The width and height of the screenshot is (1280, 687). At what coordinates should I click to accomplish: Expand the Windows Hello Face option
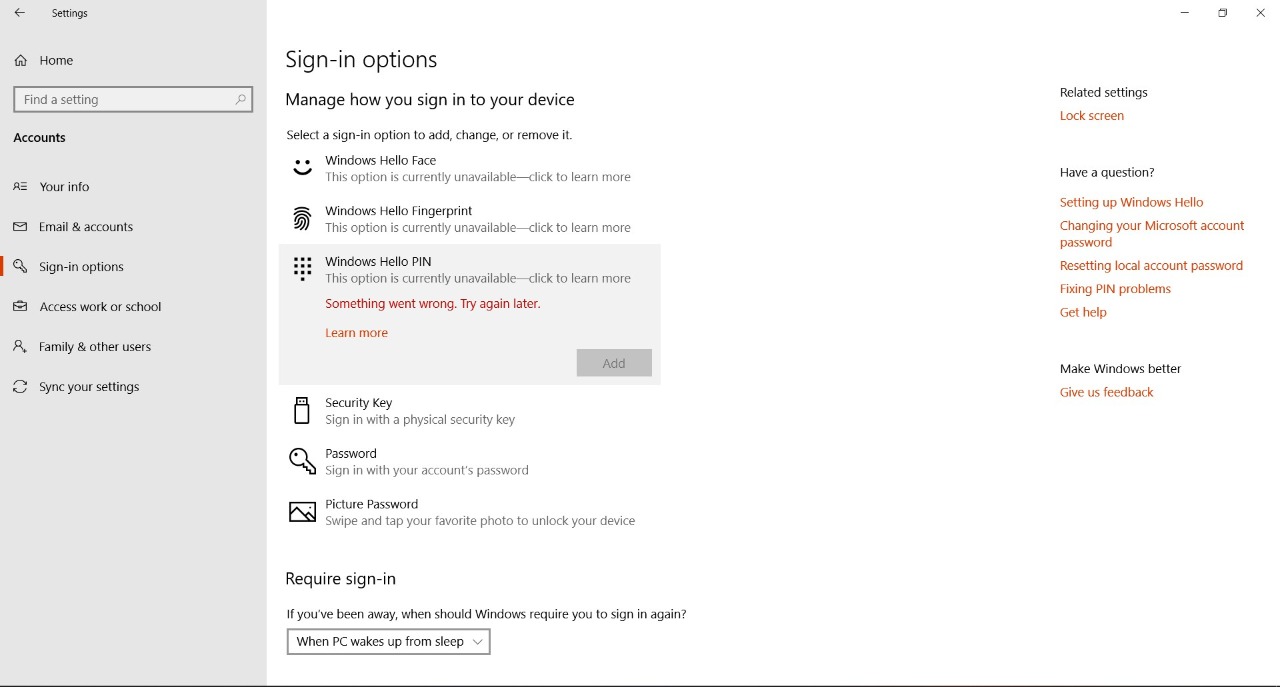469,168
